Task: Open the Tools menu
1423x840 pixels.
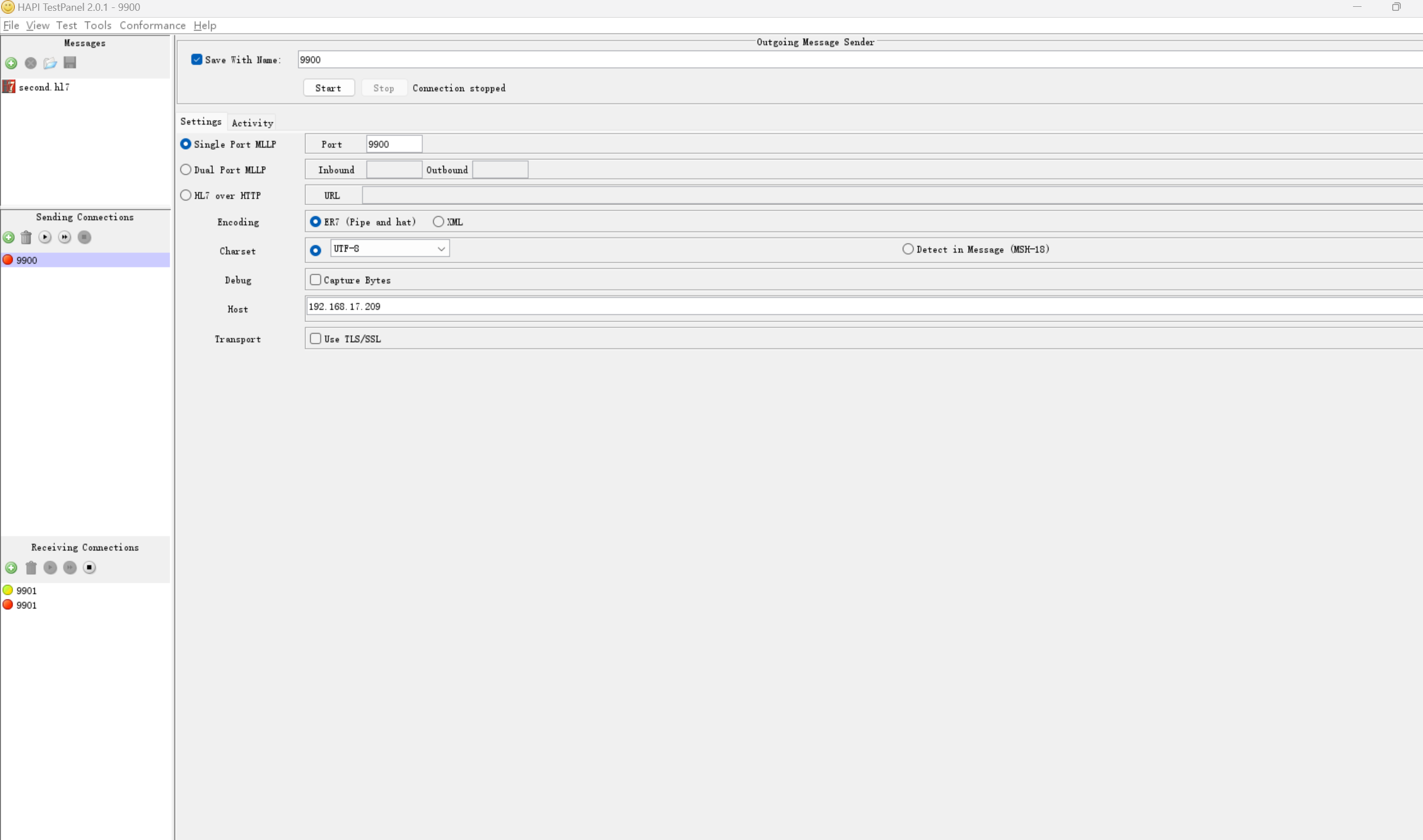Action: tap(97, 25)
